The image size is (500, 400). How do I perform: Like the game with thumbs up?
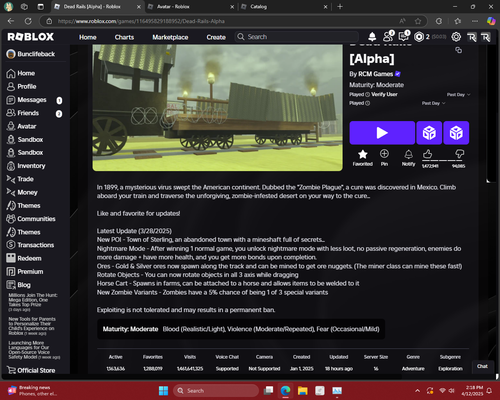(428, 154)
